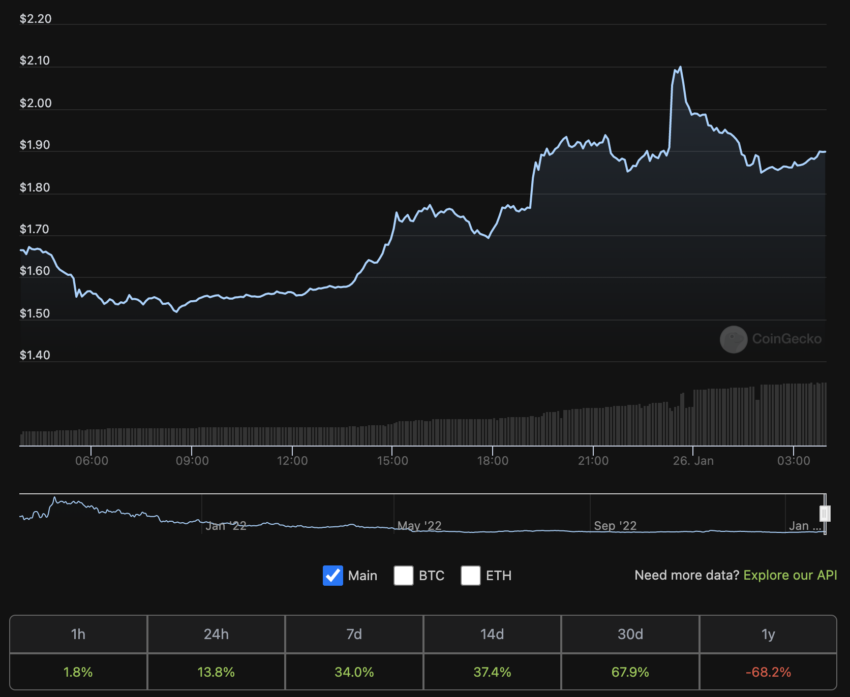Viewport: 850px width, 697px height.
Task: Select the 24h column header
Action: [x=216, y=634]
